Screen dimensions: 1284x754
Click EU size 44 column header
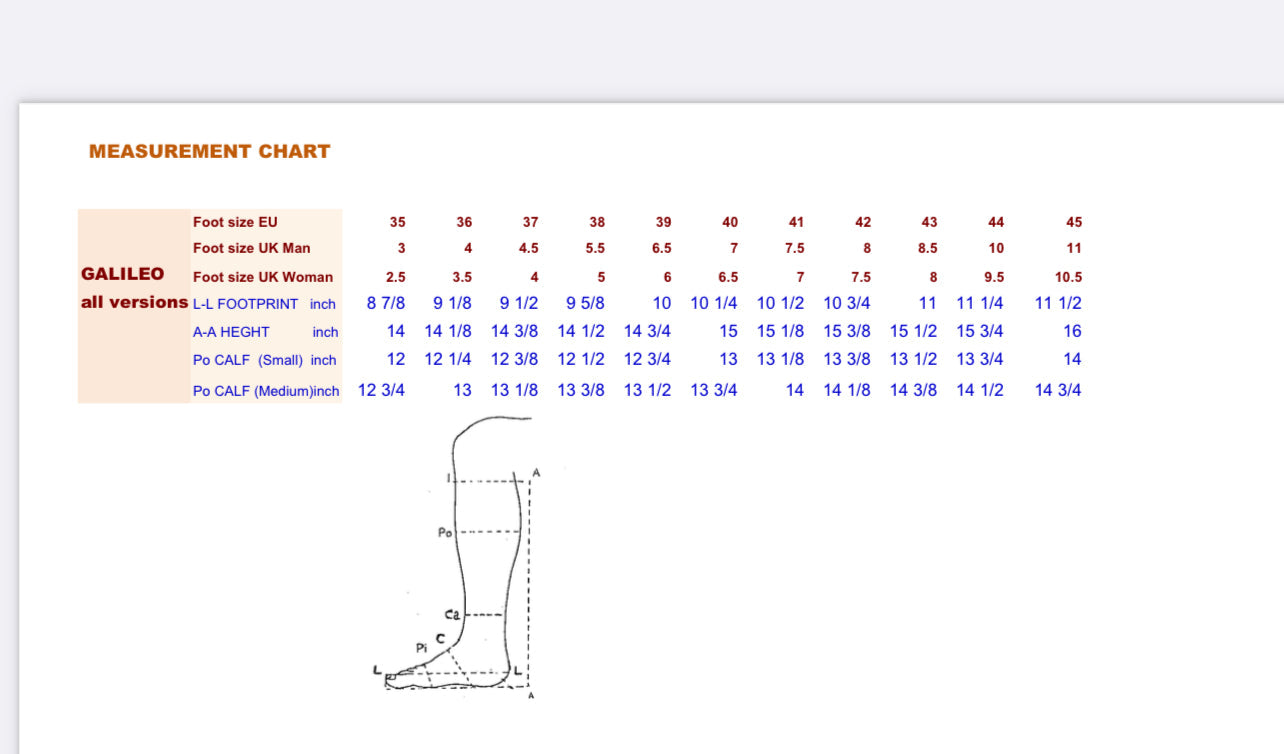point(996,222)
